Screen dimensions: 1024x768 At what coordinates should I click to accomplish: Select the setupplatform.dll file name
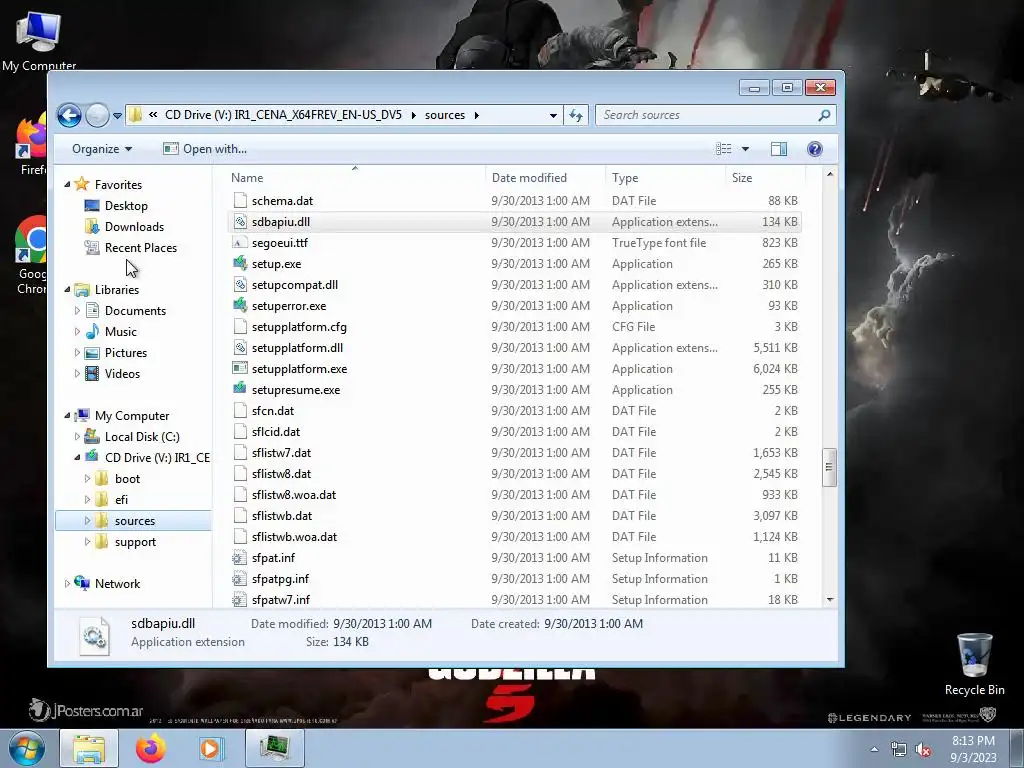point(297,347)
